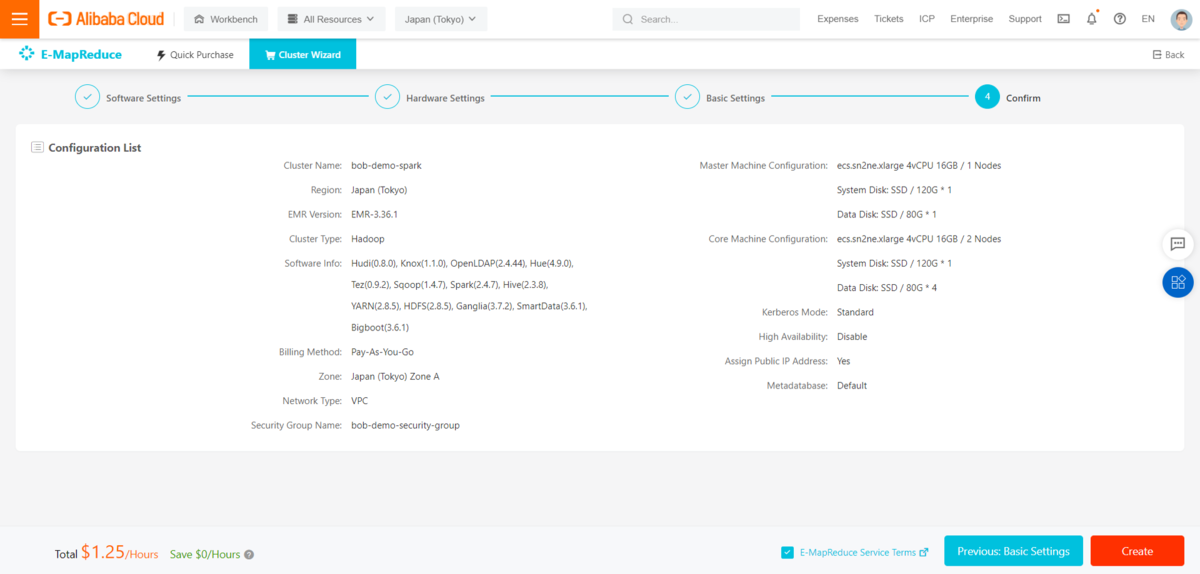Screen dimensions: 1200x574
Task: Open the Tickets menu
Action: pyautogui.click(x=888, y=19)
